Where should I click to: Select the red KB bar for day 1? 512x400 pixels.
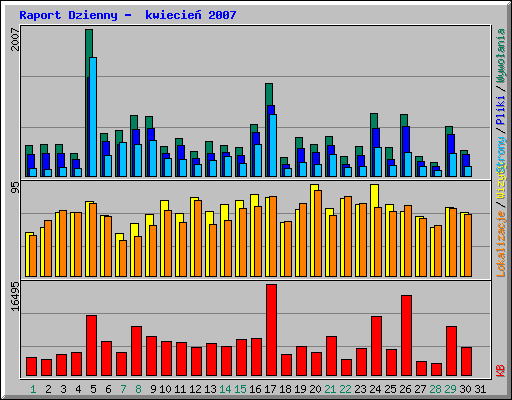pyautogui.click(x=31, y=367)
